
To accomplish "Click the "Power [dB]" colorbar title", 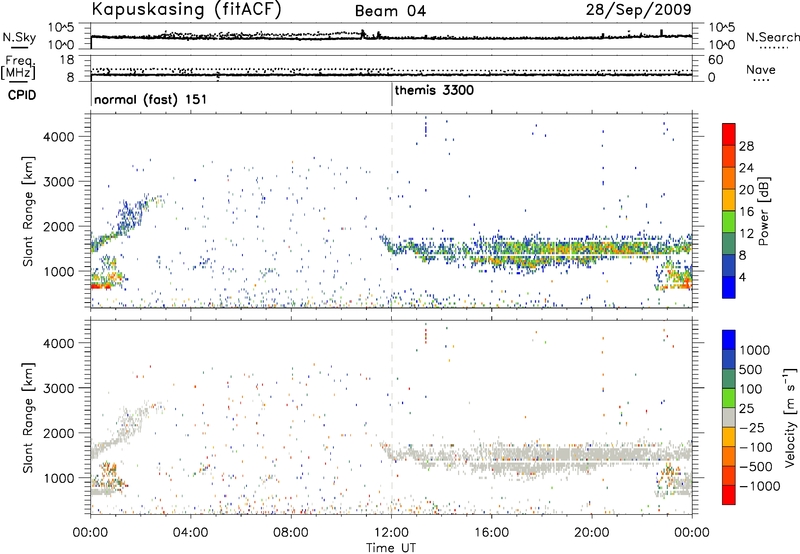I will point(763,211).
